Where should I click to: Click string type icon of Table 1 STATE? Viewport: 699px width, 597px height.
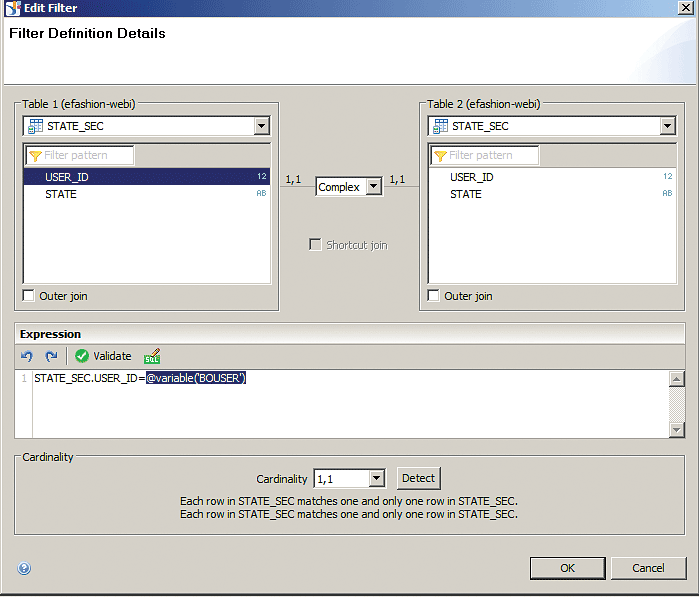click(261, 193)
